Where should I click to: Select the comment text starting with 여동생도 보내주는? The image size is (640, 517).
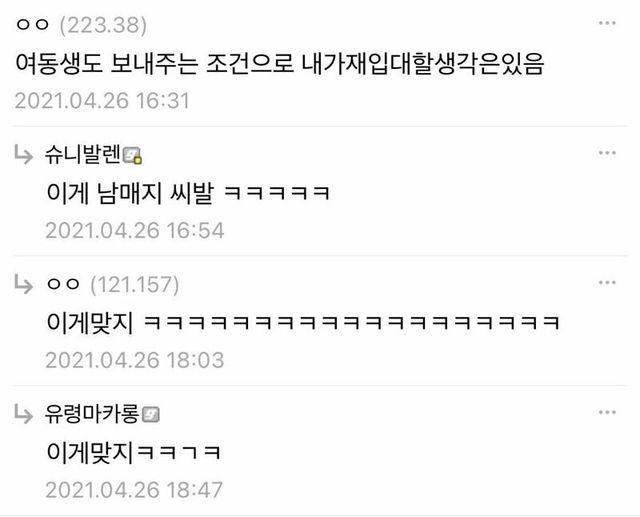pyautogui.click(x=280, y=63)
